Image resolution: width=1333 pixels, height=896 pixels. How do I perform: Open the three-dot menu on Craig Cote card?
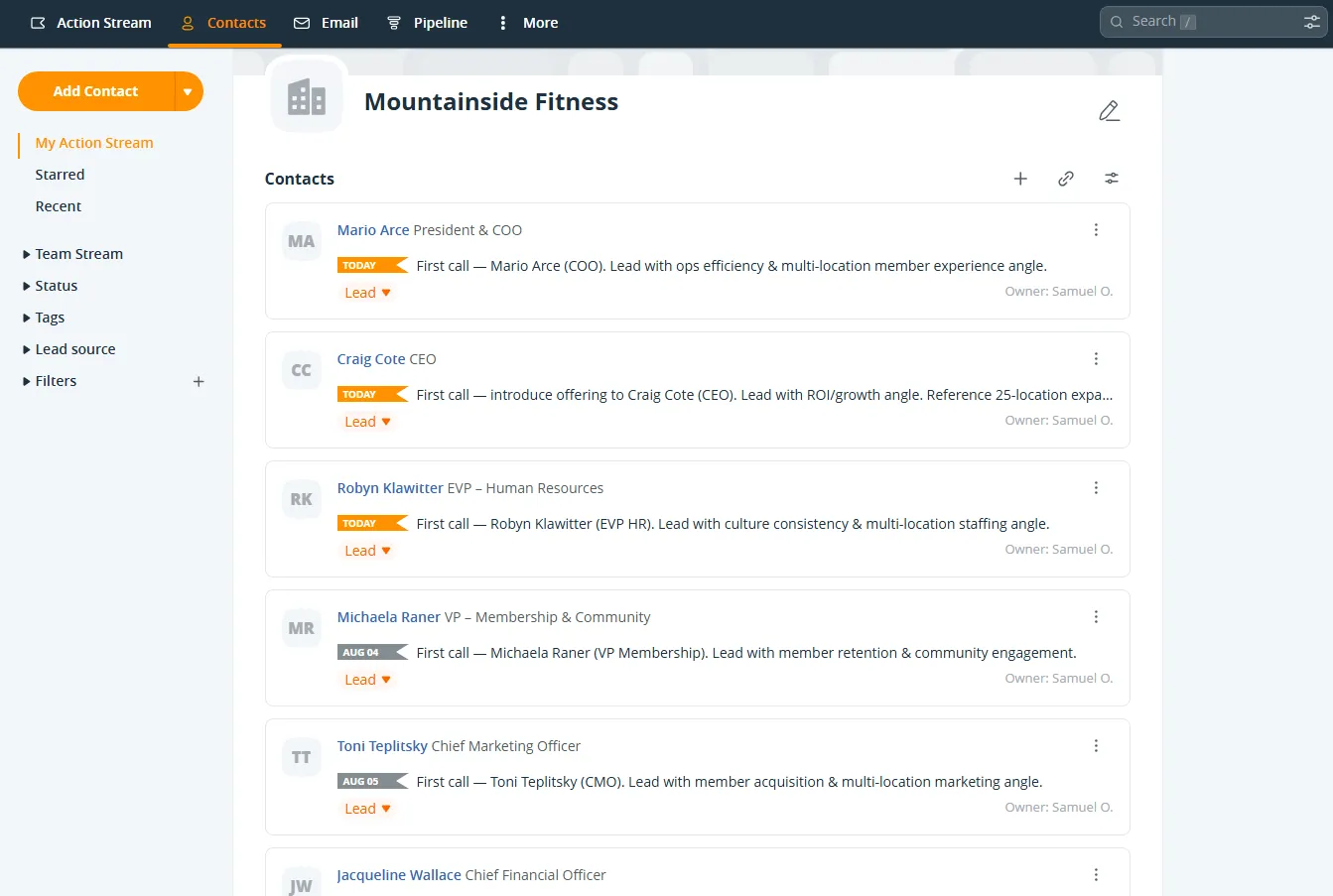click(1096, 359)
